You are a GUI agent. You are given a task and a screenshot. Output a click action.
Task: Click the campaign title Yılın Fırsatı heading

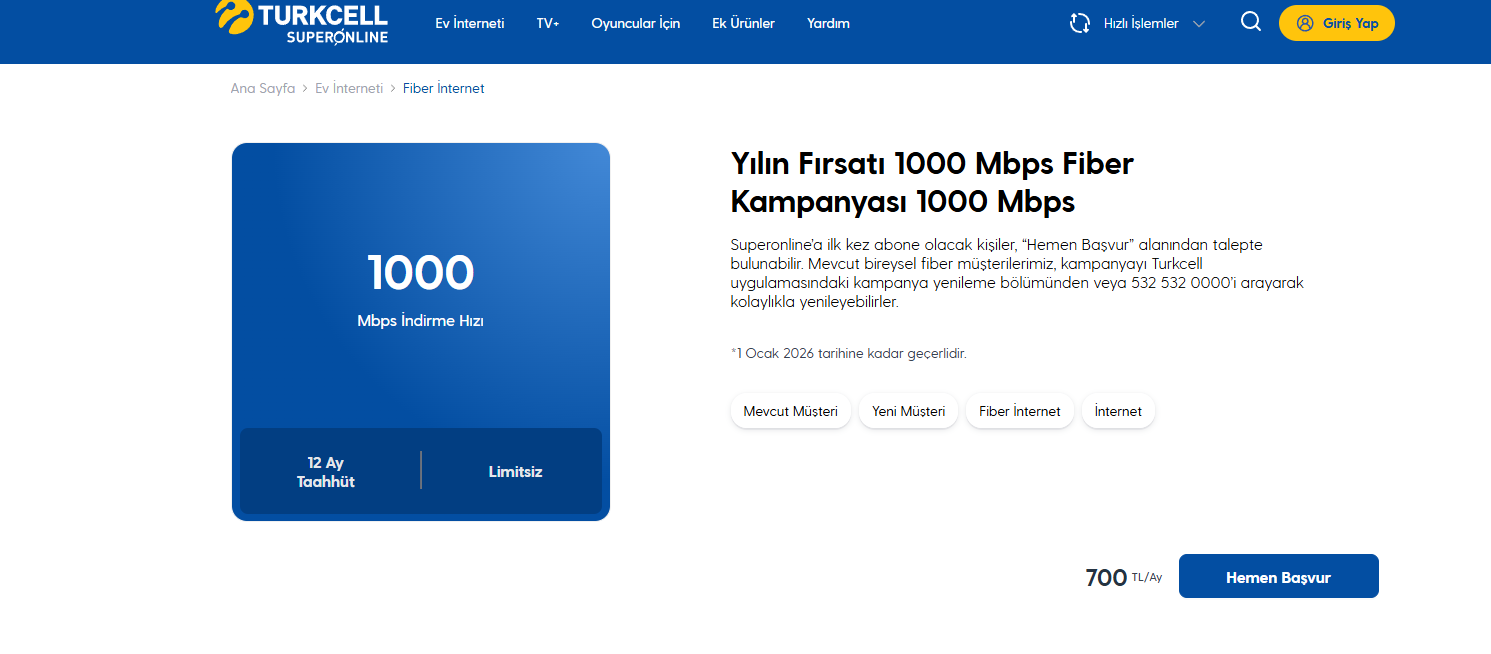932,182
